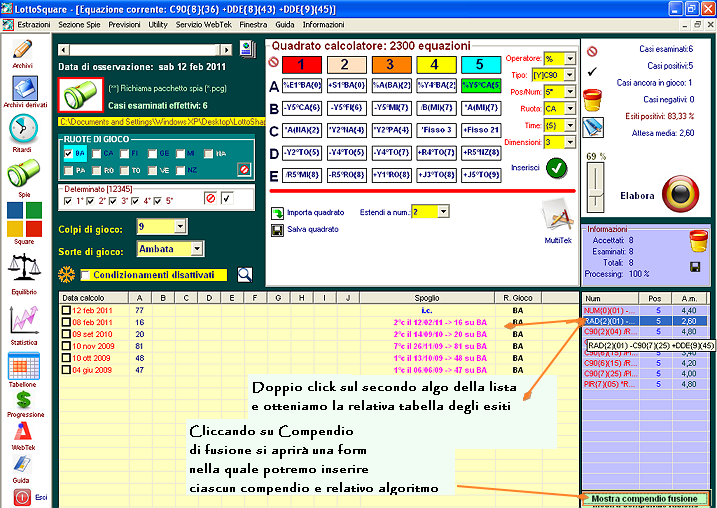
Task: Click the green Inserisci checkmark button
Action: click(556, 168)
